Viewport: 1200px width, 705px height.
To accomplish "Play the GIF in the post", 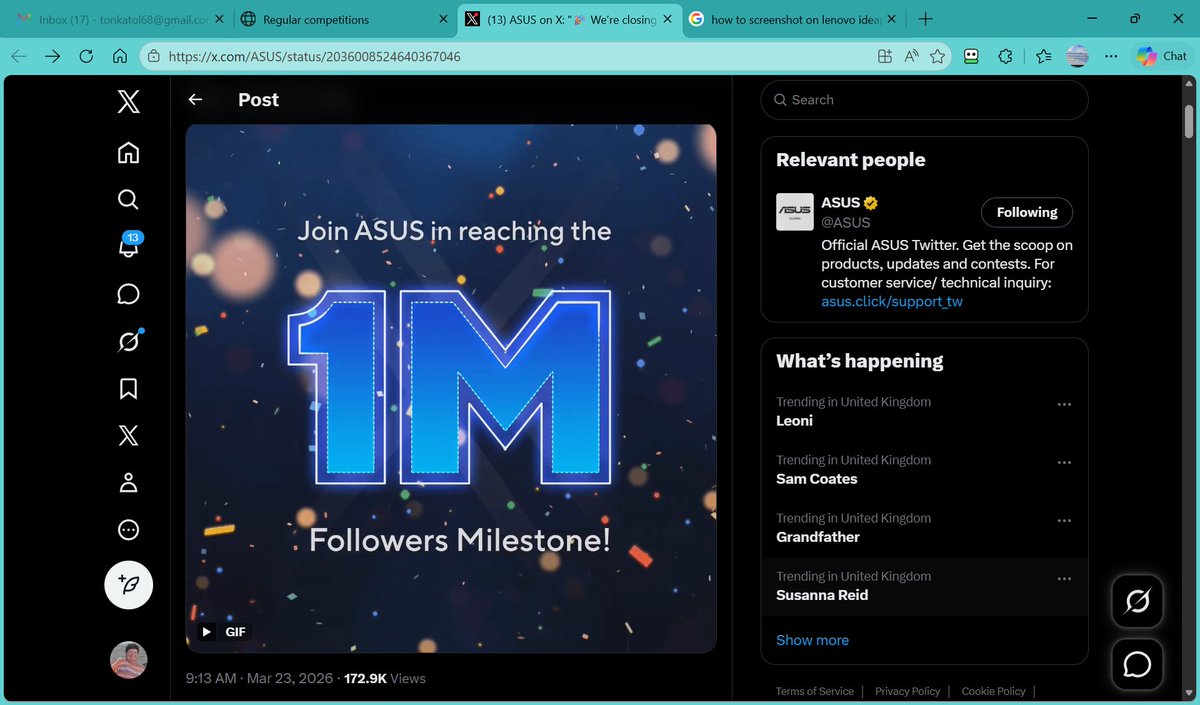I will point(207,632).
